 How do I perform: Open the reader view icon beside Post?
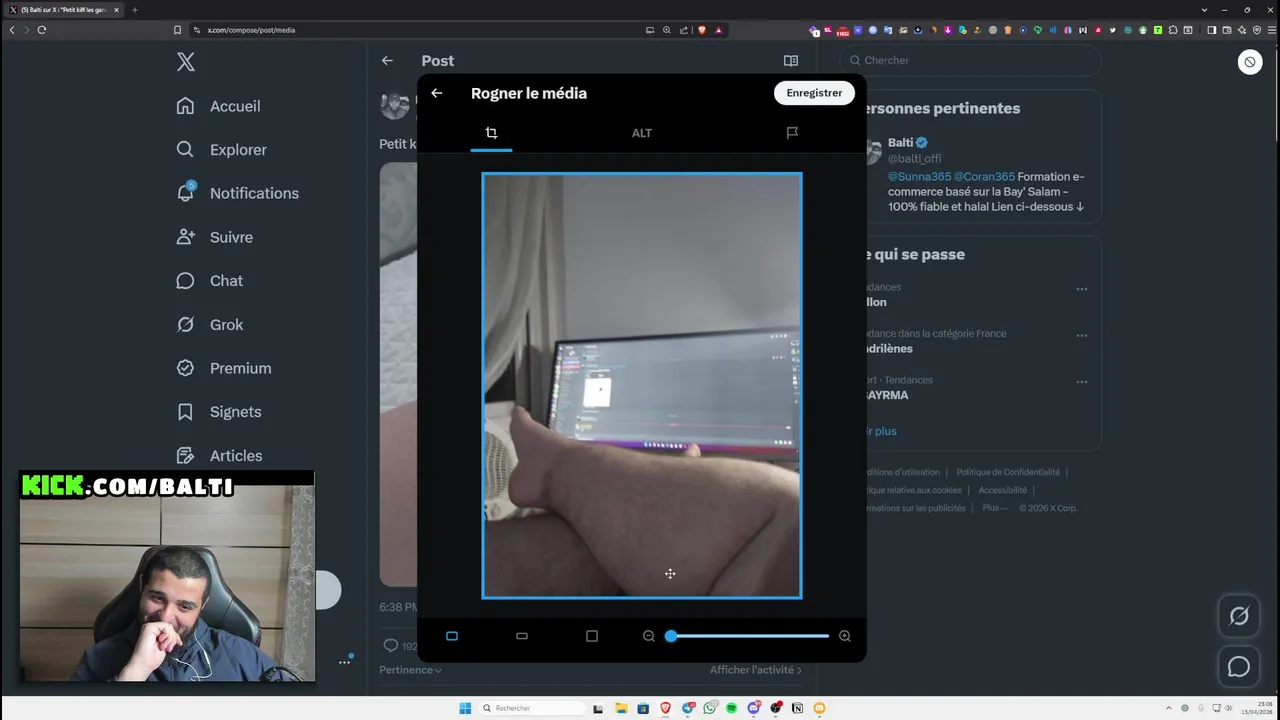[791, 61]
